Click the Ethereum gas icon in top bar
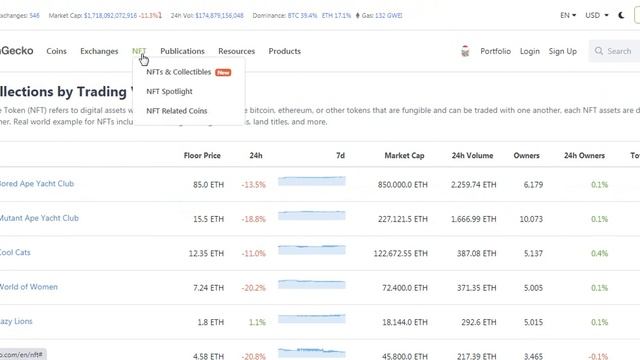This screenshot has height=360, width=640. (x=358, y=16)
